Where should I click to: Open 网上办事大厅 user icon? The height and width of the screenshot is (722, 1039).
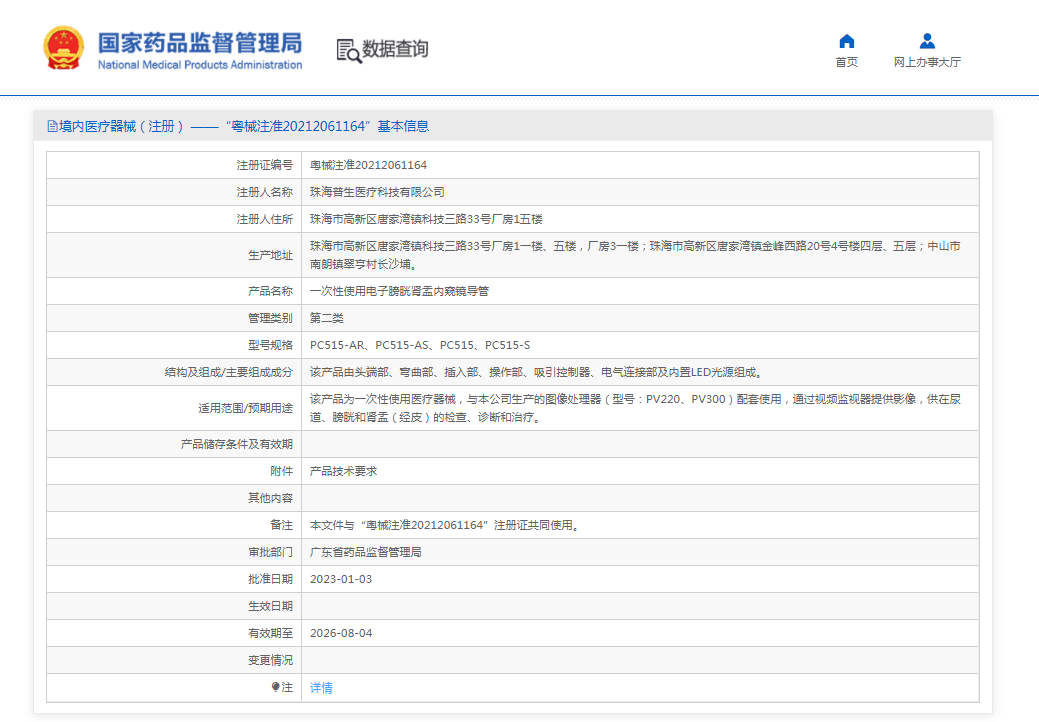point(927,41)
